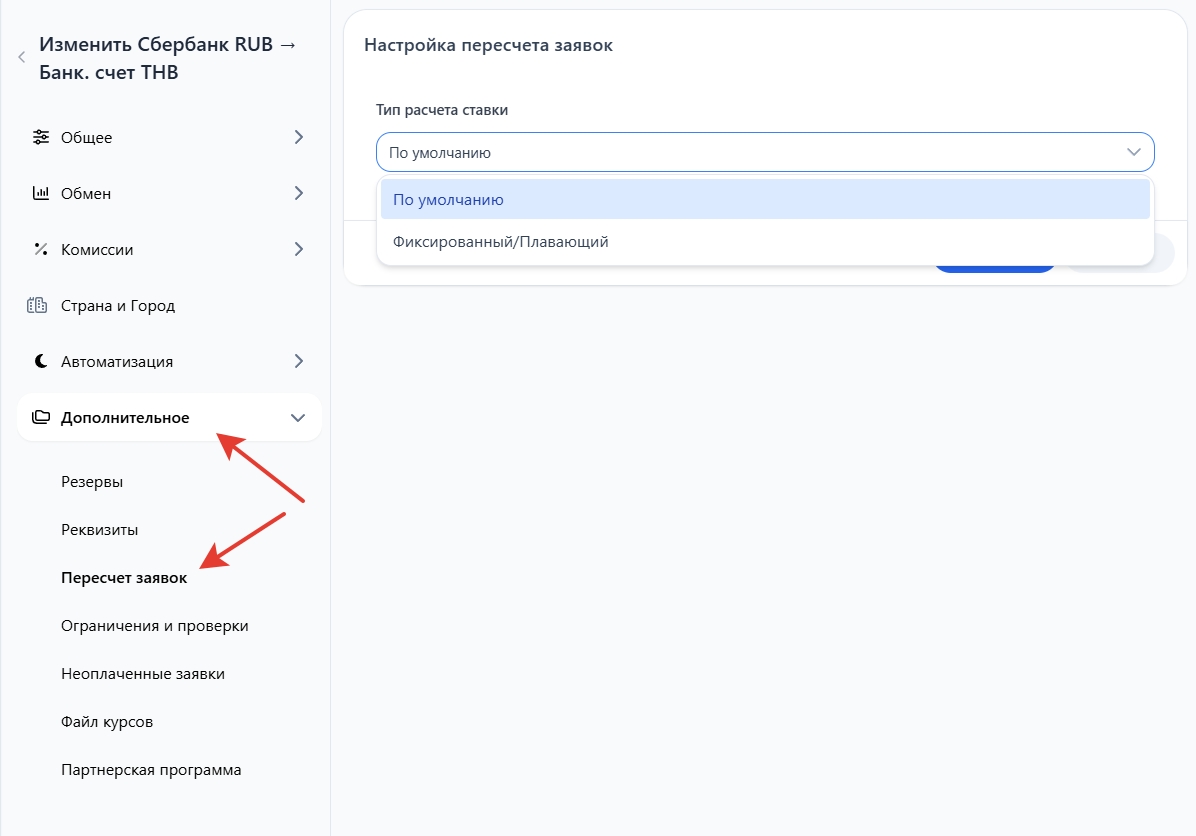Expand the Комиссии section chevron

(x=298, y=249)
